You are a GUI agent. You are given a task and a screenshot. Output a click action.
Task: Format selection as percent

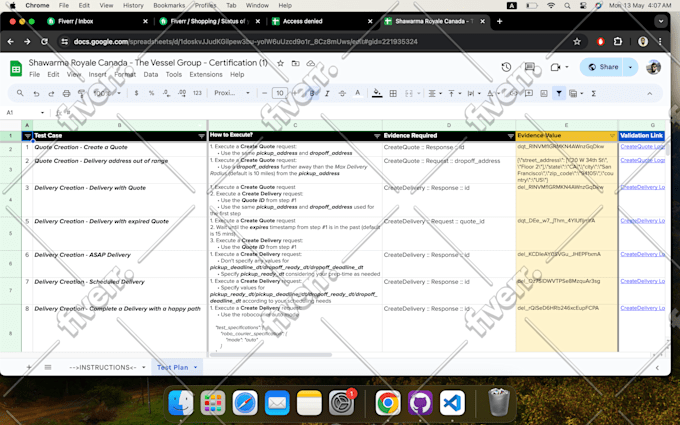coord(151,93)
